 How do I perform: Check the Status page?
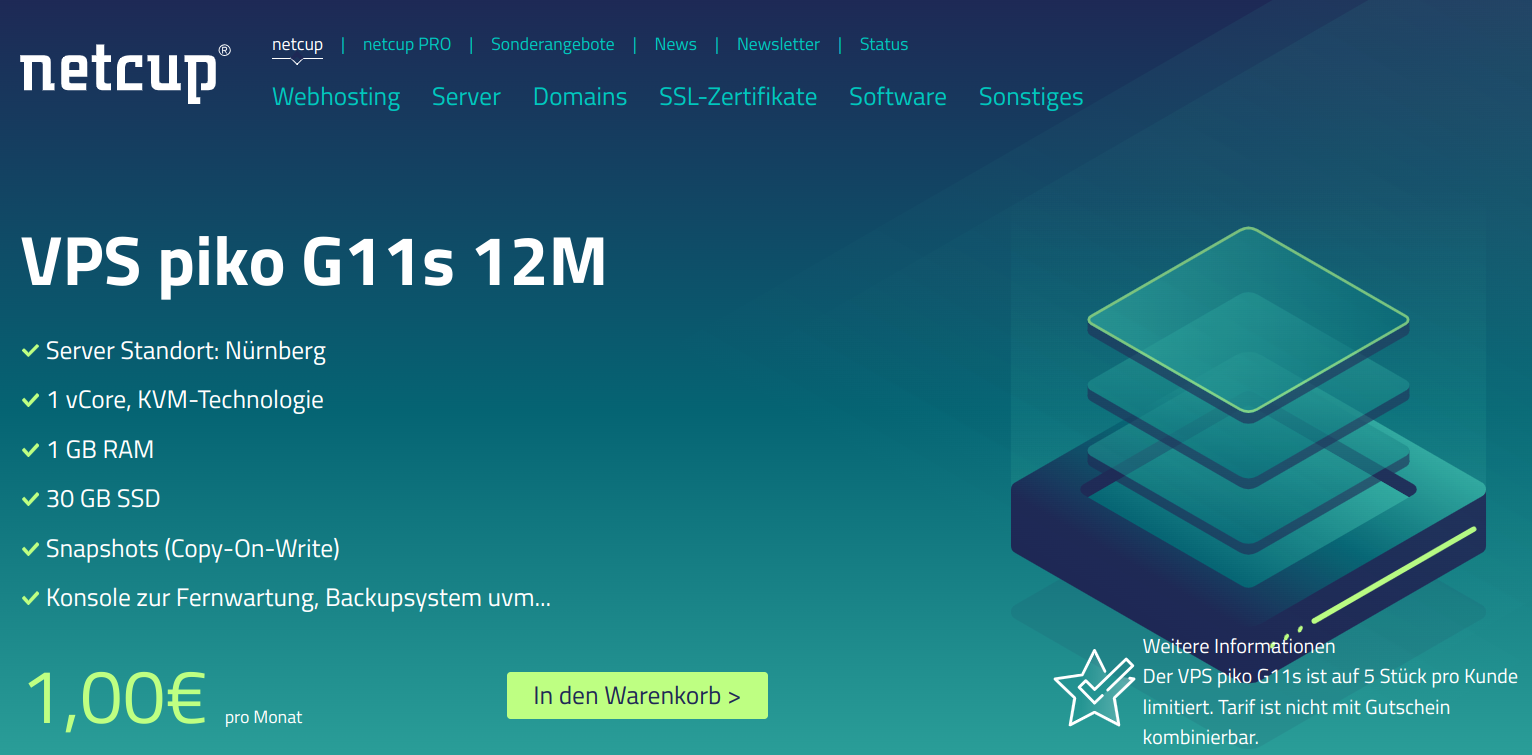[x=884, y=45]
